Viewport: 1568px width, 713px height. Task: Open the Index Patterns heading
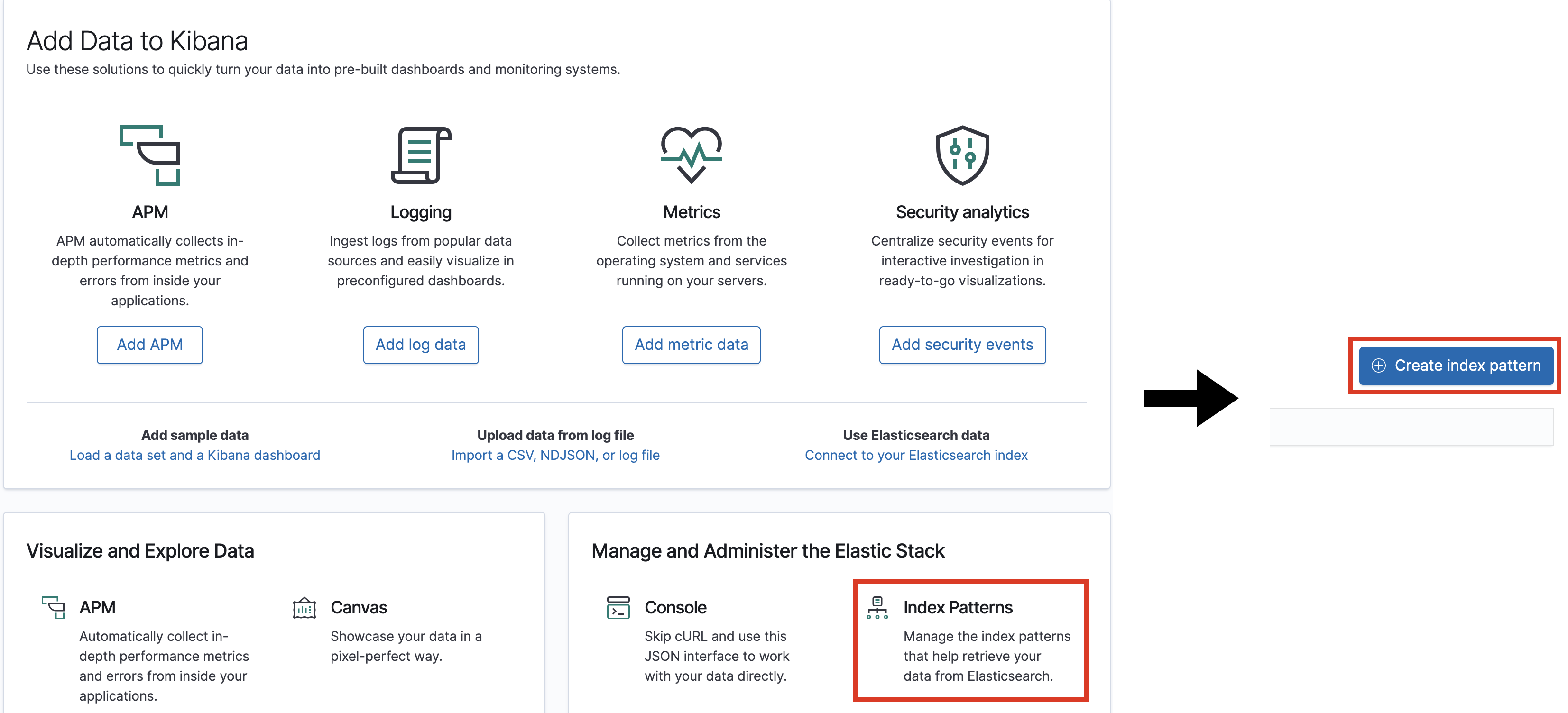point(958,607)
